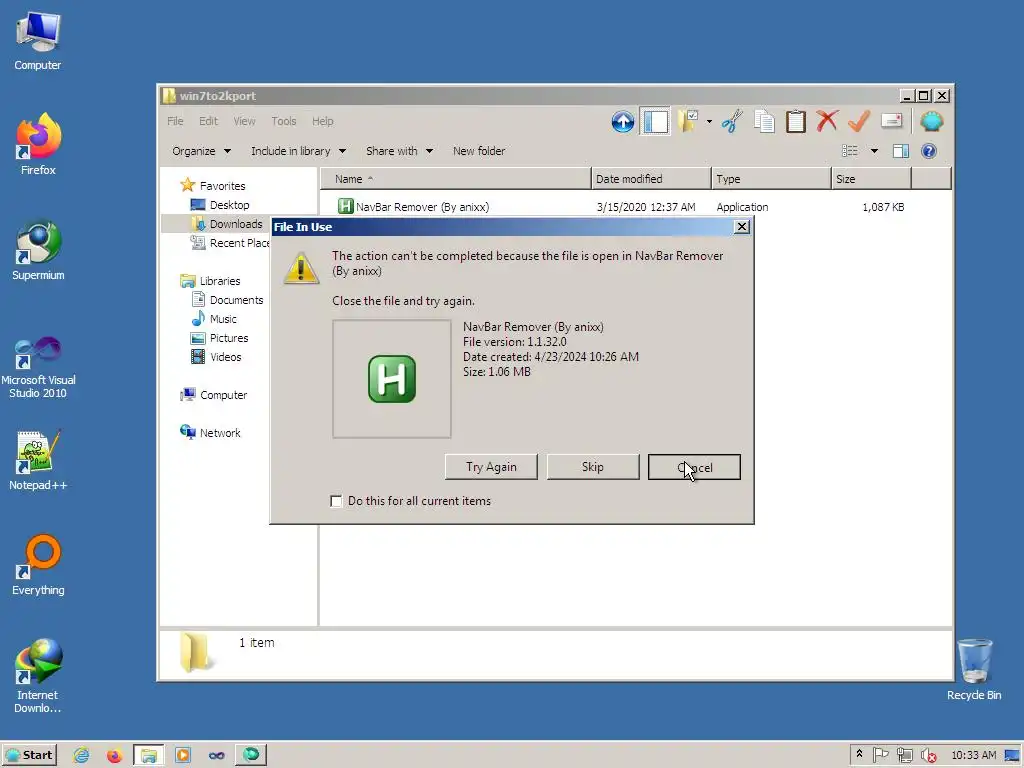Open the Help menu

point(323,121)
